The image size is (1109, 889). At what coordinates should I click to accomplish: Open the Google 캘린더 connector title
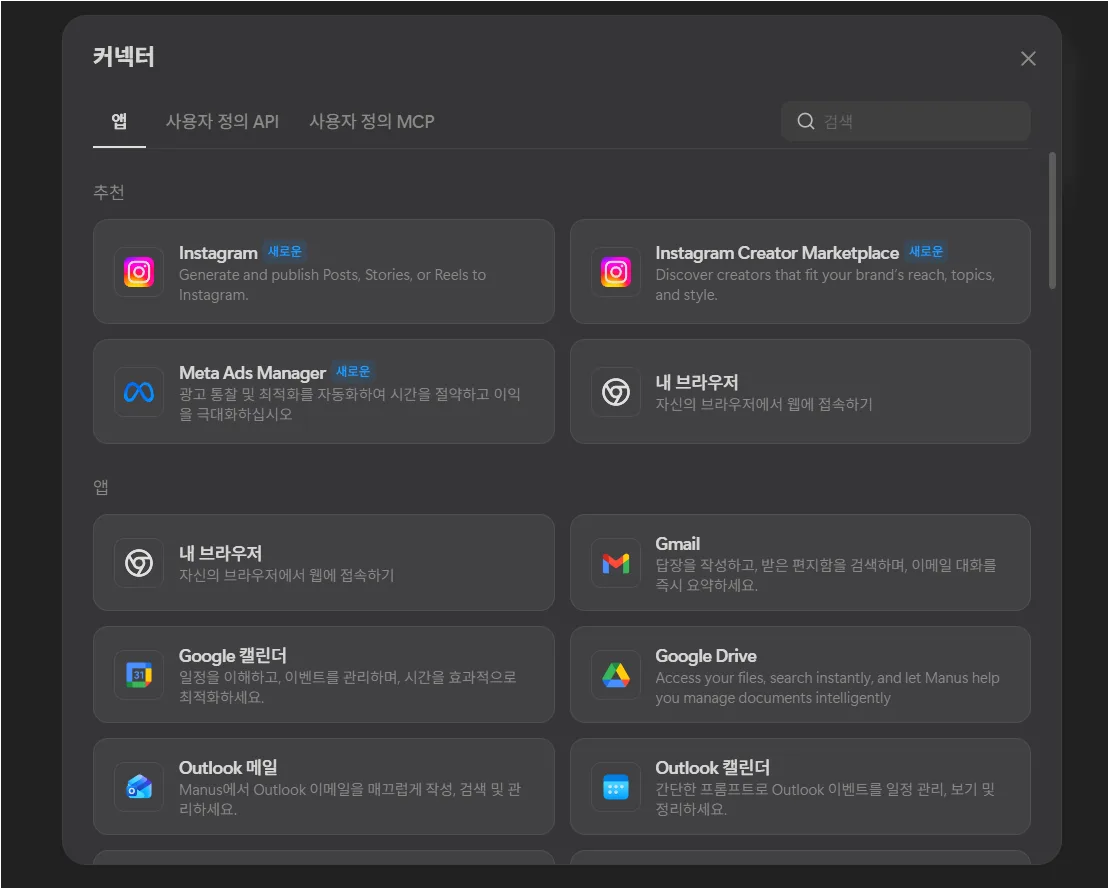coord(233,656)
